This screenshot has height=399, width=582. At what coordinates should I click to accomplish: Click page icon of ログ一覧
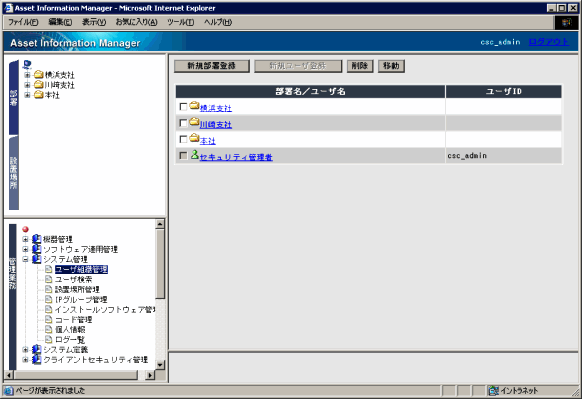click(48, 339)
